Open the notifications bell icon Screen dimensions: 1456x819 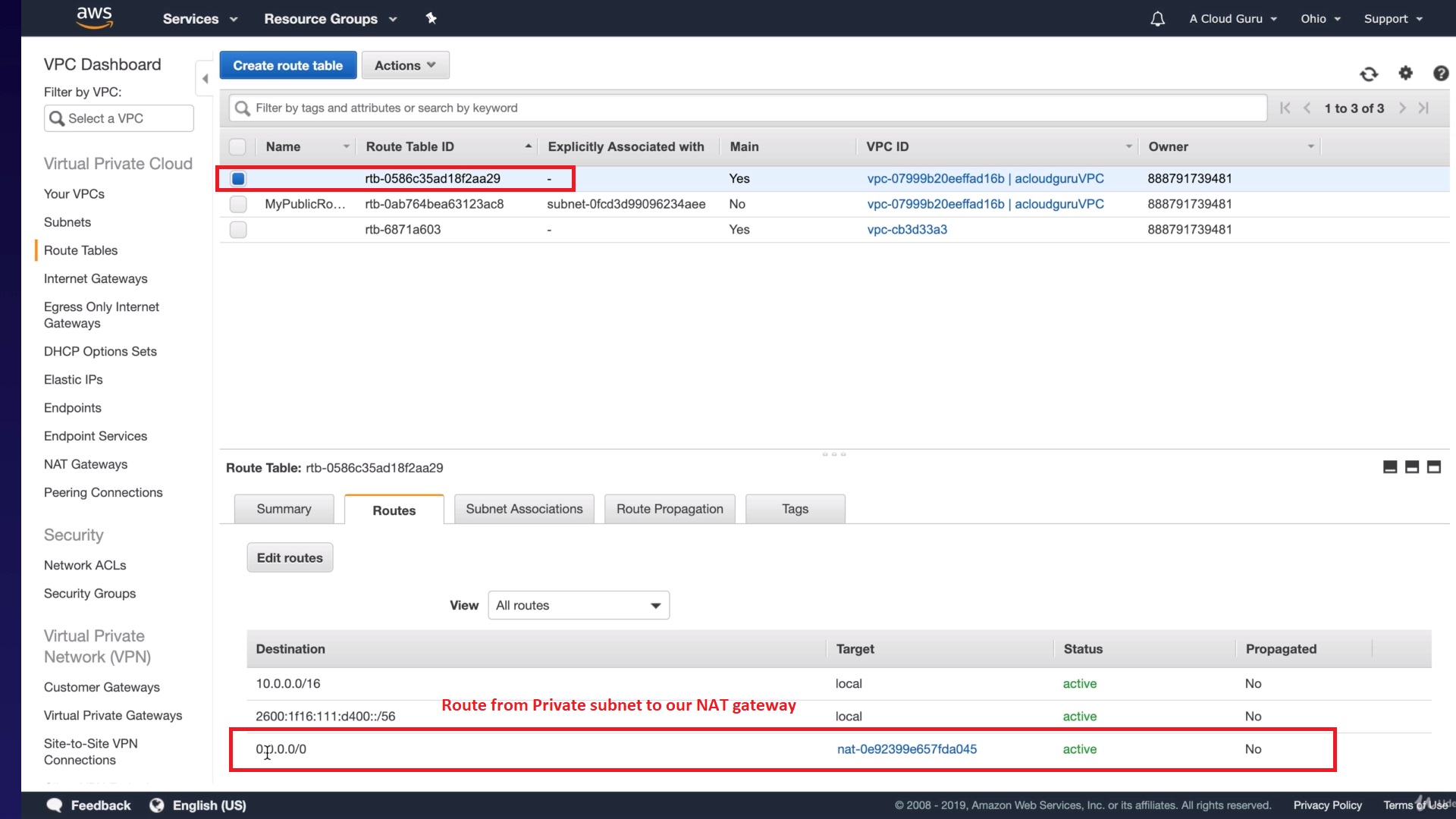coord(1157,19)
